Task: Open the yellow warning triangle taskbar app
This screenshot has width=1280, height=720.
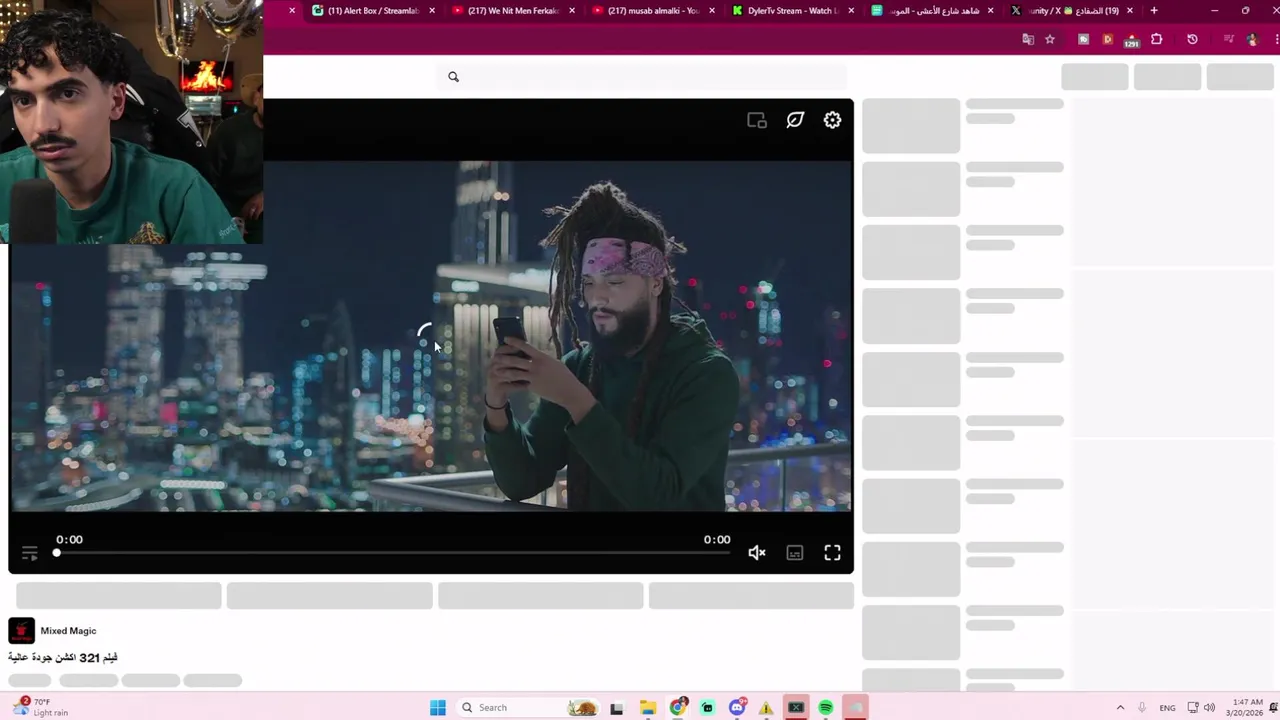Action: 766,708
